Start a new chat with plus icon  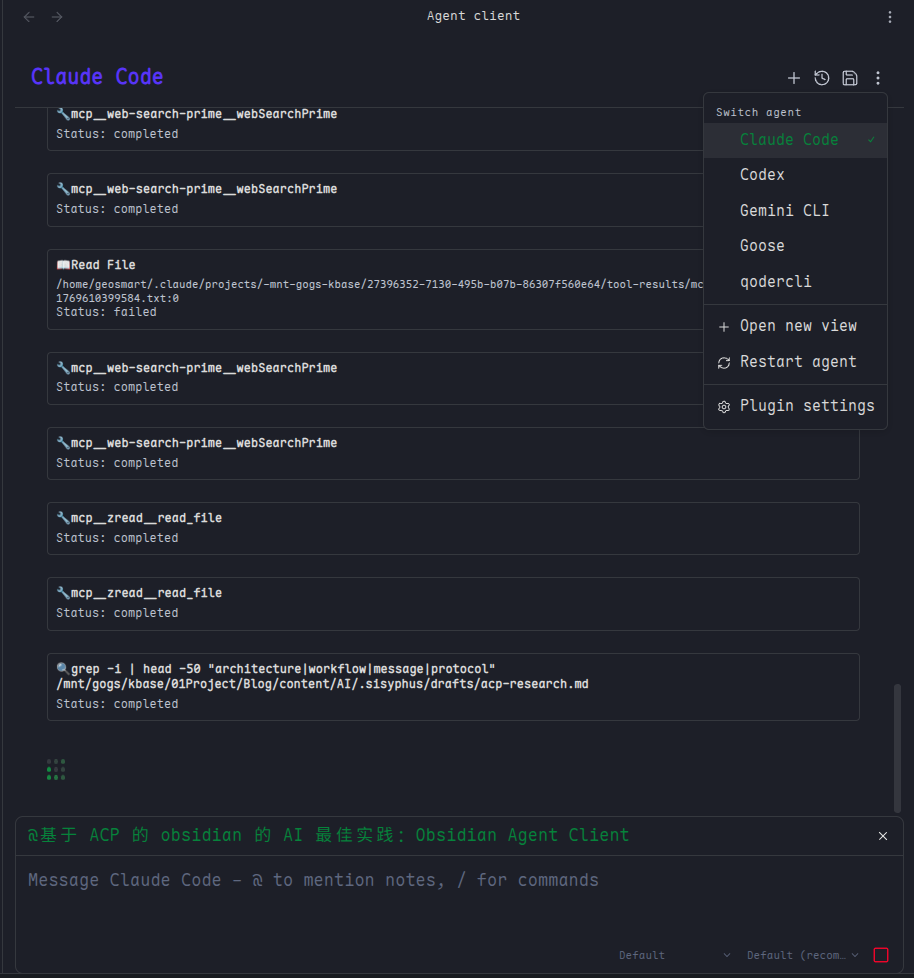pyautogui.click(x=794, y=78)
